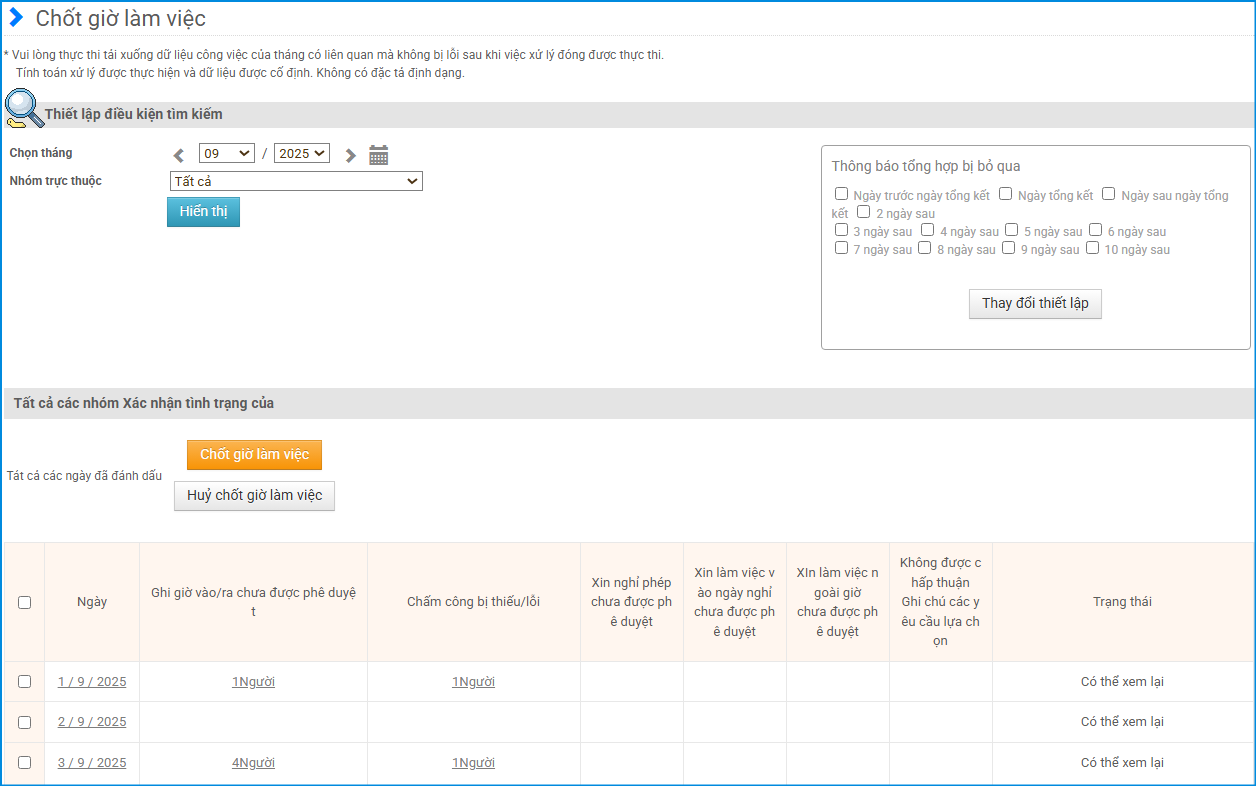Click the next month arrow icon
The image size is (1256, 786).
350,155
